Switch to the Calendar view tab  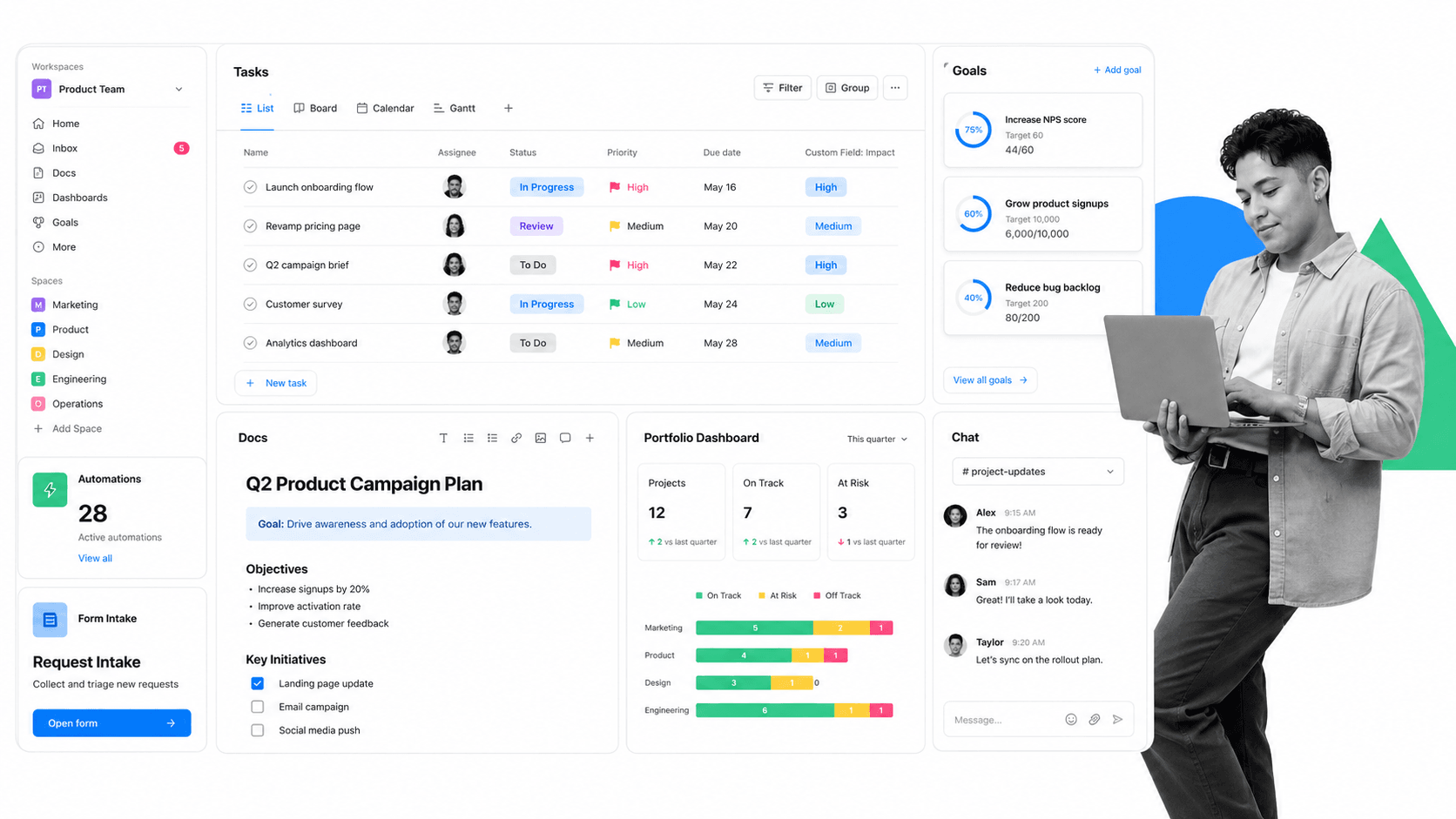coord(385,108)
